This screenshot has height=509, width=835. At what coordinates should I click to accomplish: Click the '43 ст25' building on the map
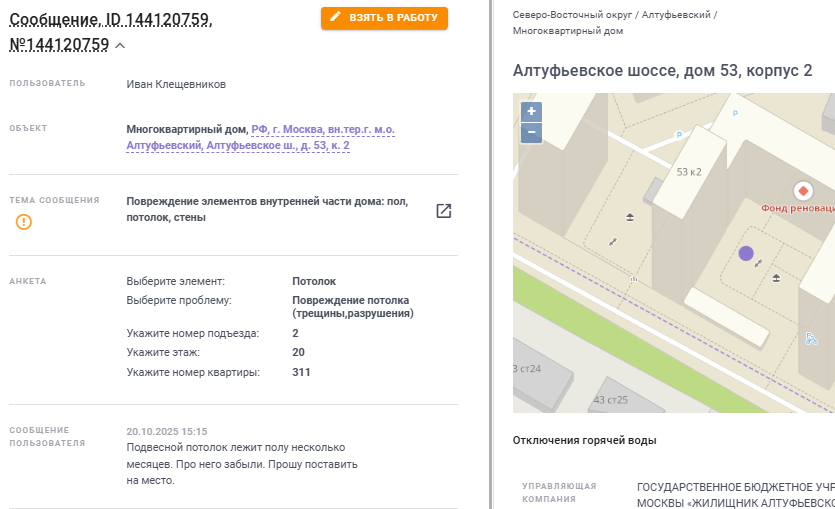[610, 400]
